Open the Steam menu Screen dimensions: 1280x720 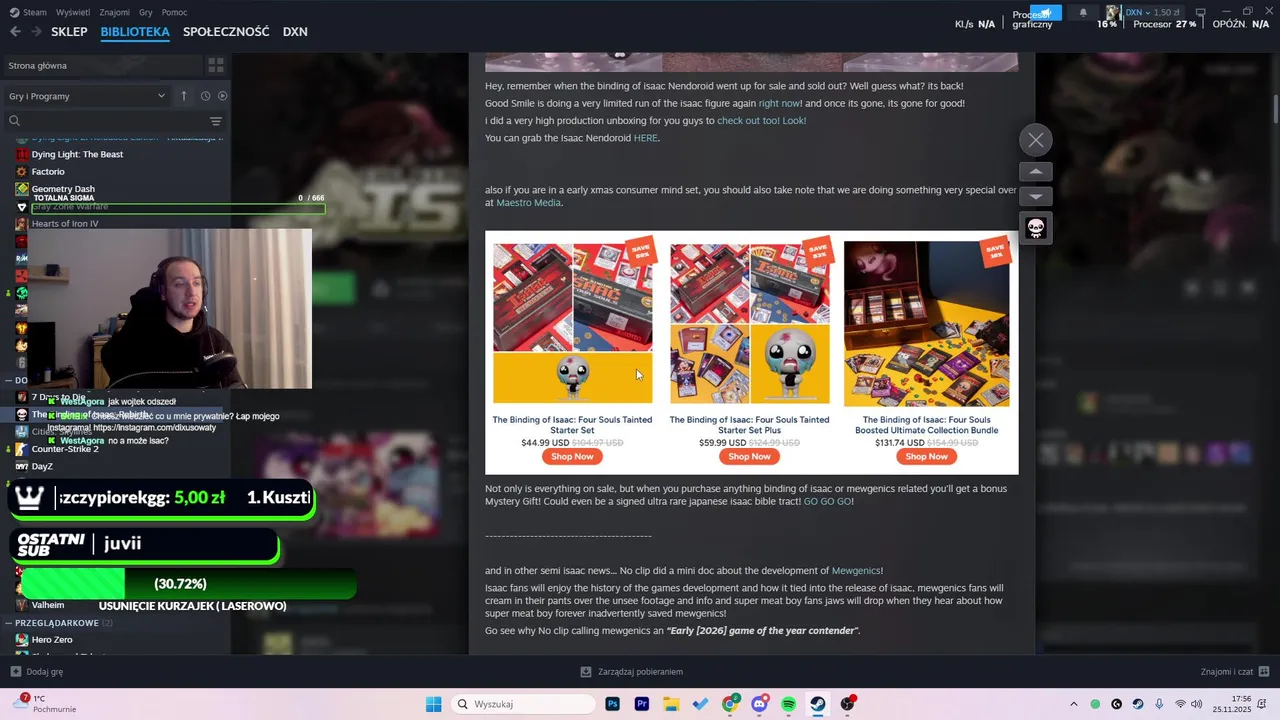tap(29, 12)
